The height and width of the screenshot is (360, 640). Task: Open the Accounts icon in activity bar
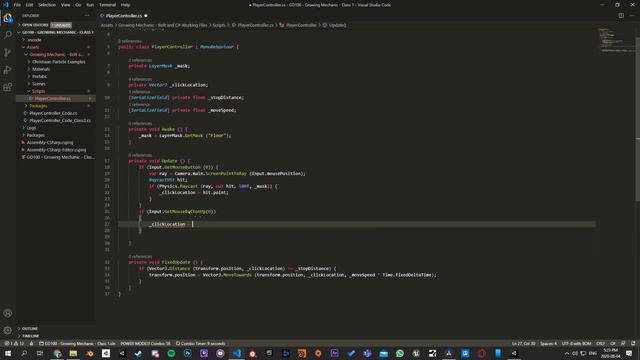7,313
